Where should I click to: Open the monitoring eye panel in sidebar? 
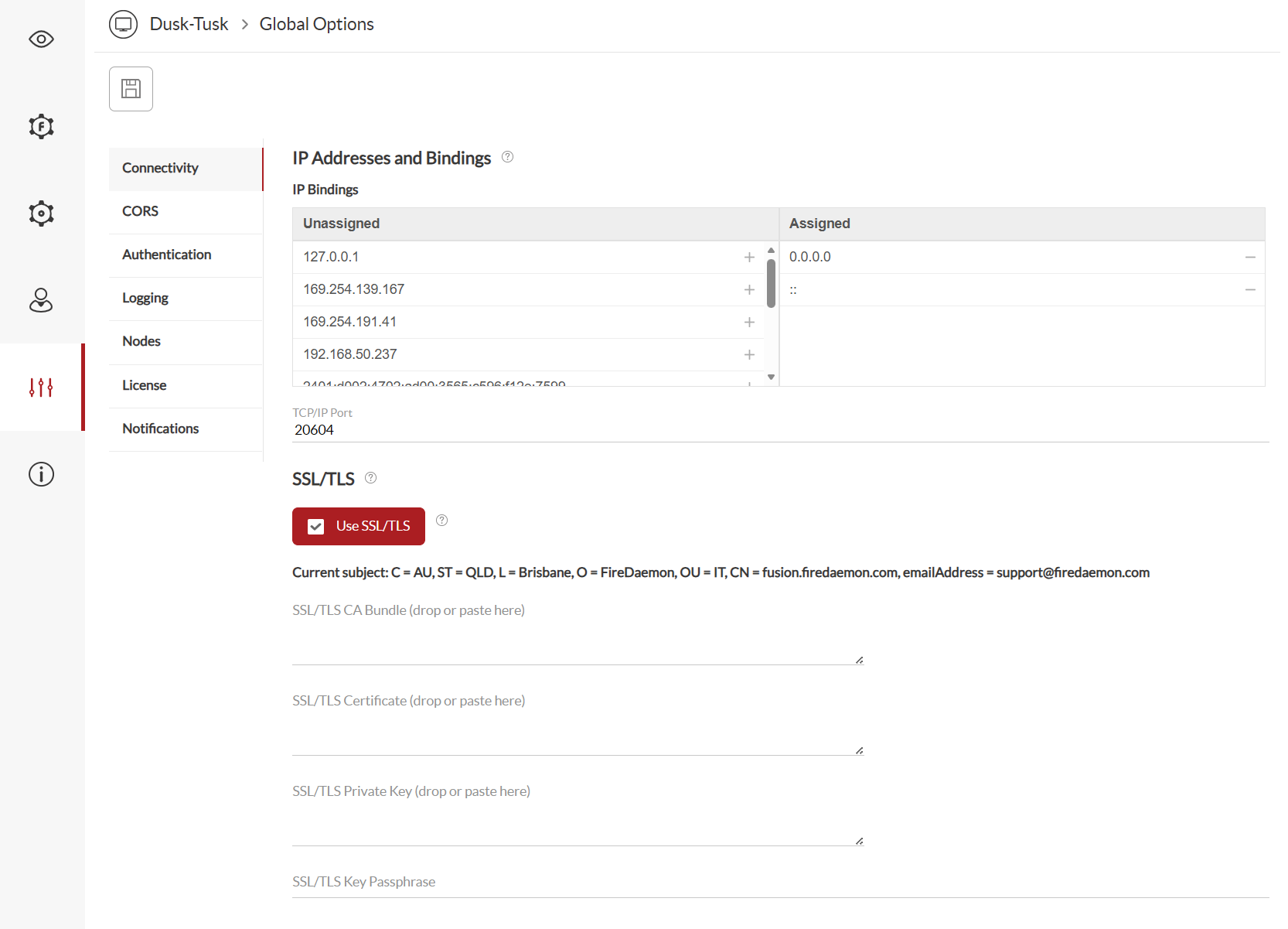tap(40, 39)
